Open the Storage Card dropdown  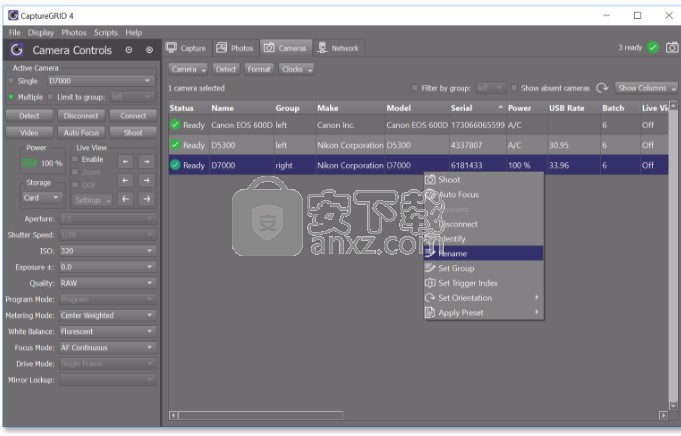point(42,198)
